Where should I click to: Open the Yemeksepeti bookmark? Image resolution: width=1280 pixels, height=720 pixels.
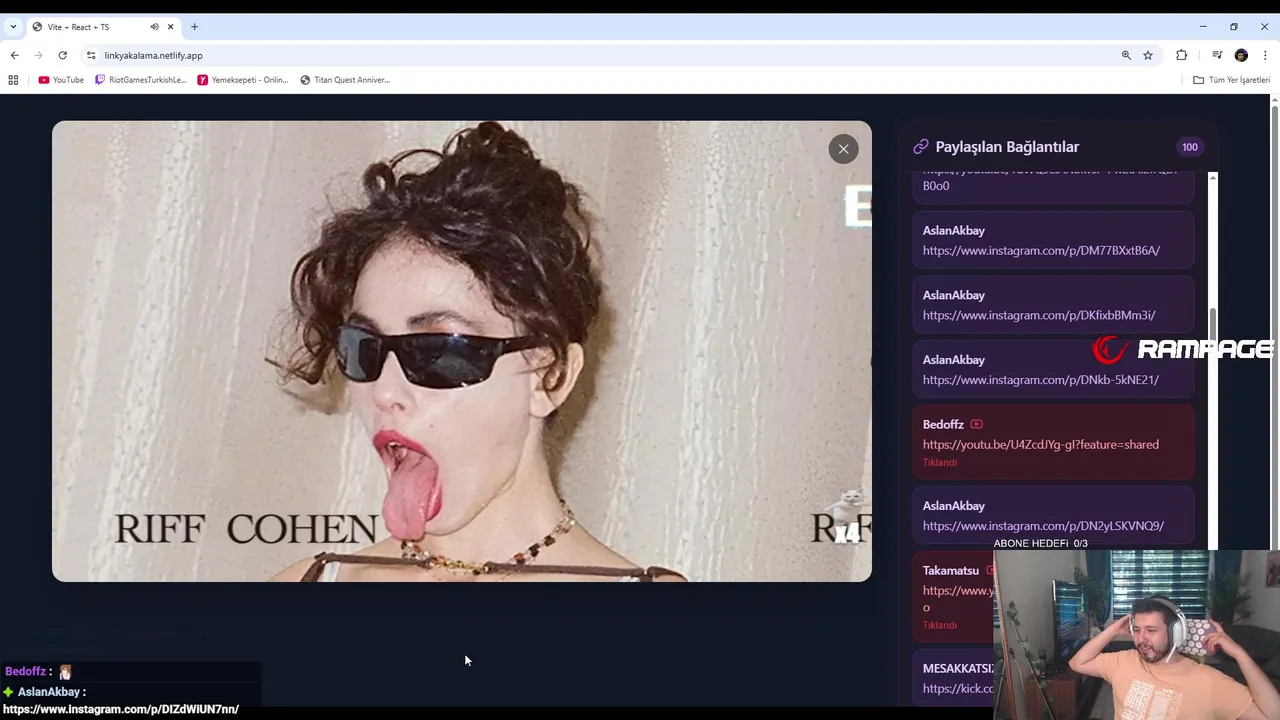[x=243, y=80]
